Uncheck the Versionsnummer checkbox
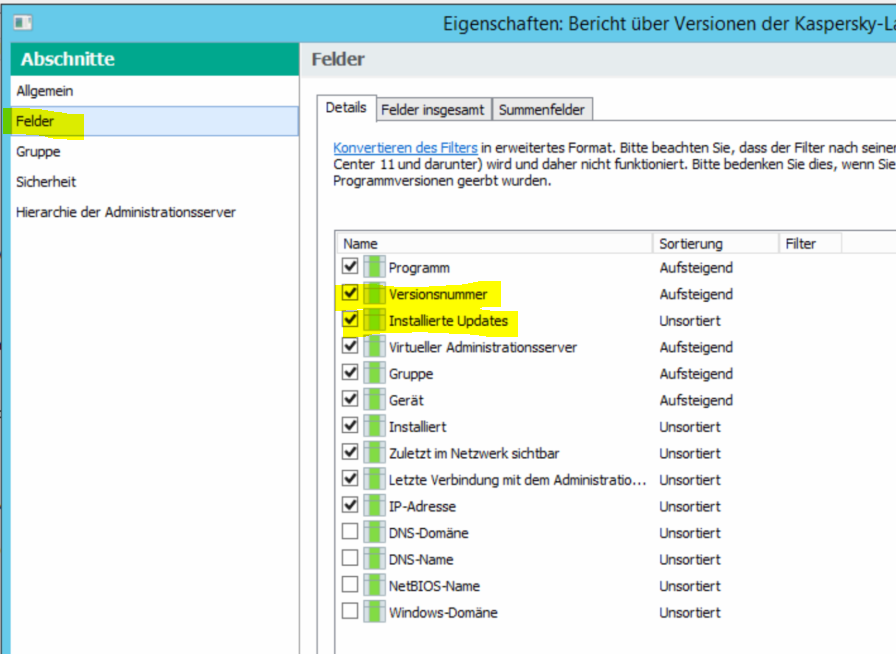This screenshot has height=654, width=896. [350, 293]
